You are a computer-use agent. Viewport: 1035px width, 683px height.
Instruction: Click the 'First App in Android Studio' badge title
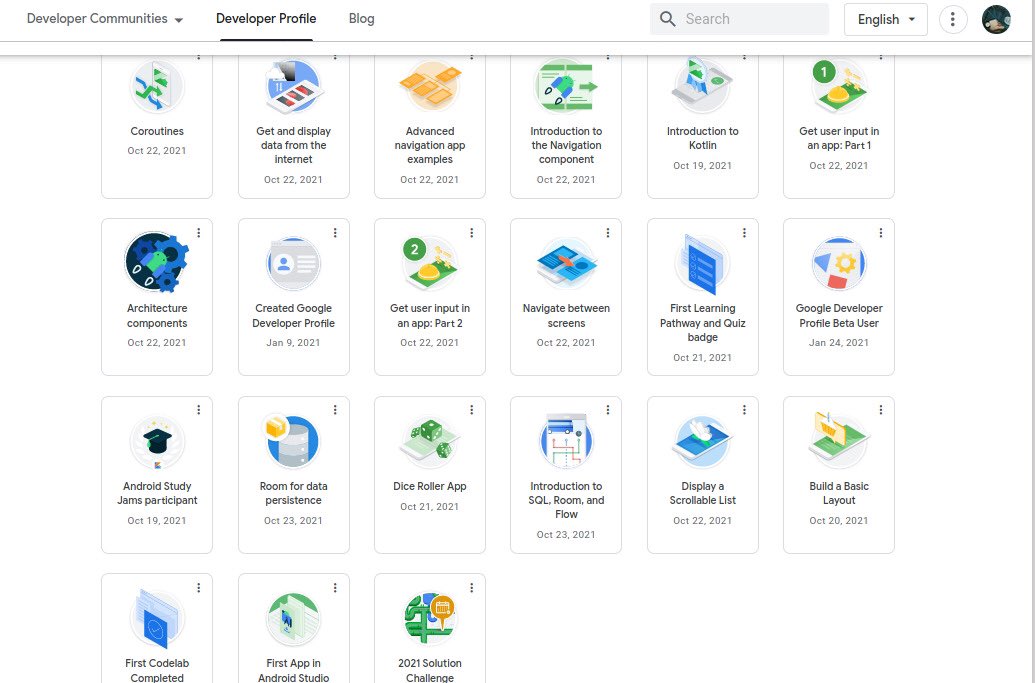[x=294, y=670]
